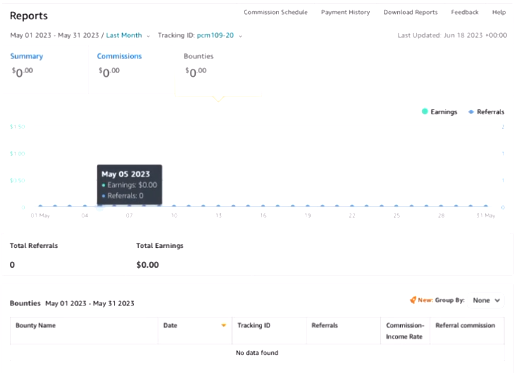The height and width of the screenshot is (373, 521).
Task: Switch to the Summary tab
Action: 27,56
